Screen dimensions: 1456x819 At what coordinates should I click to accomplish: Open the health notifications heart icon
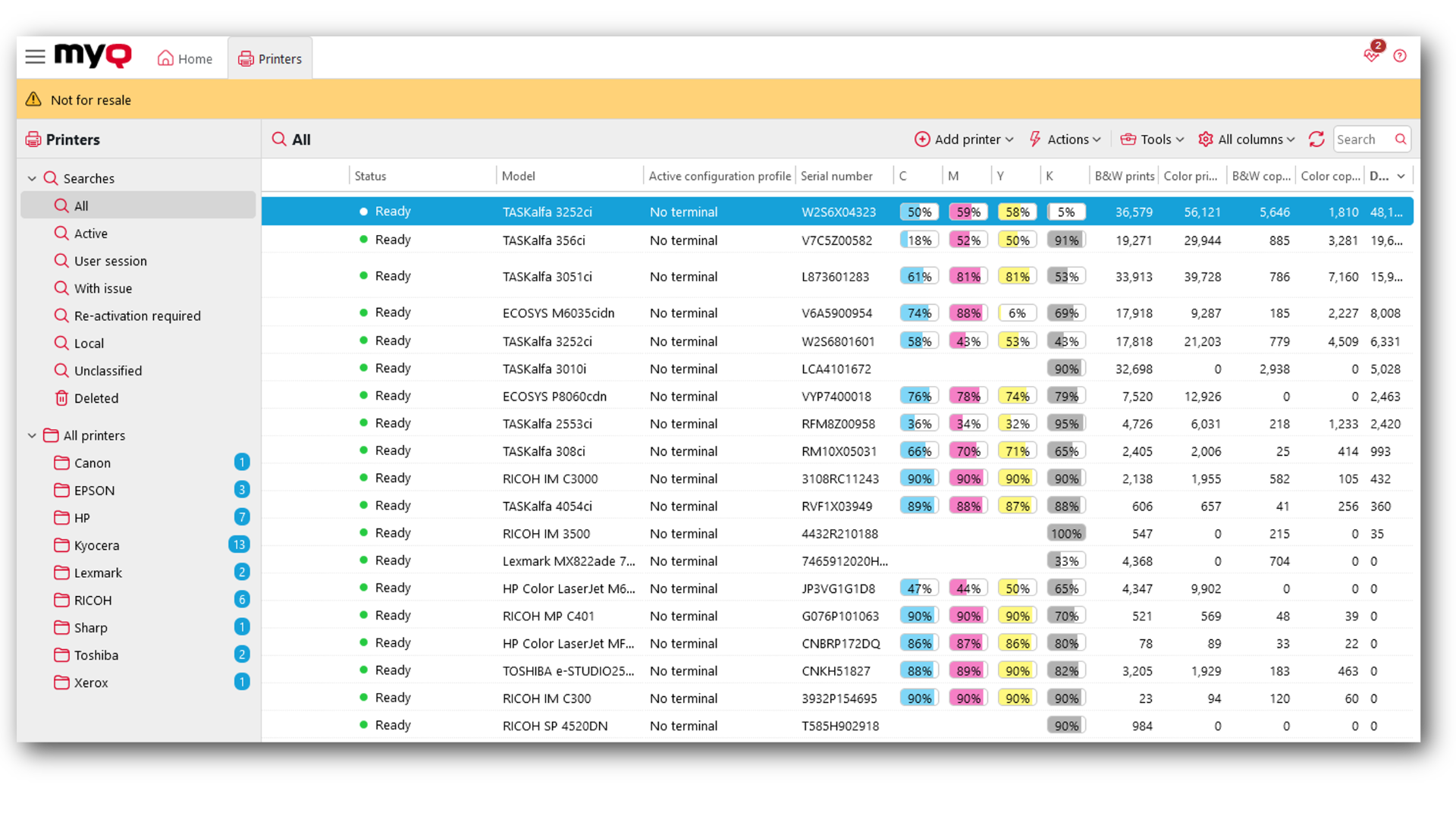(x=1371, y=55)
